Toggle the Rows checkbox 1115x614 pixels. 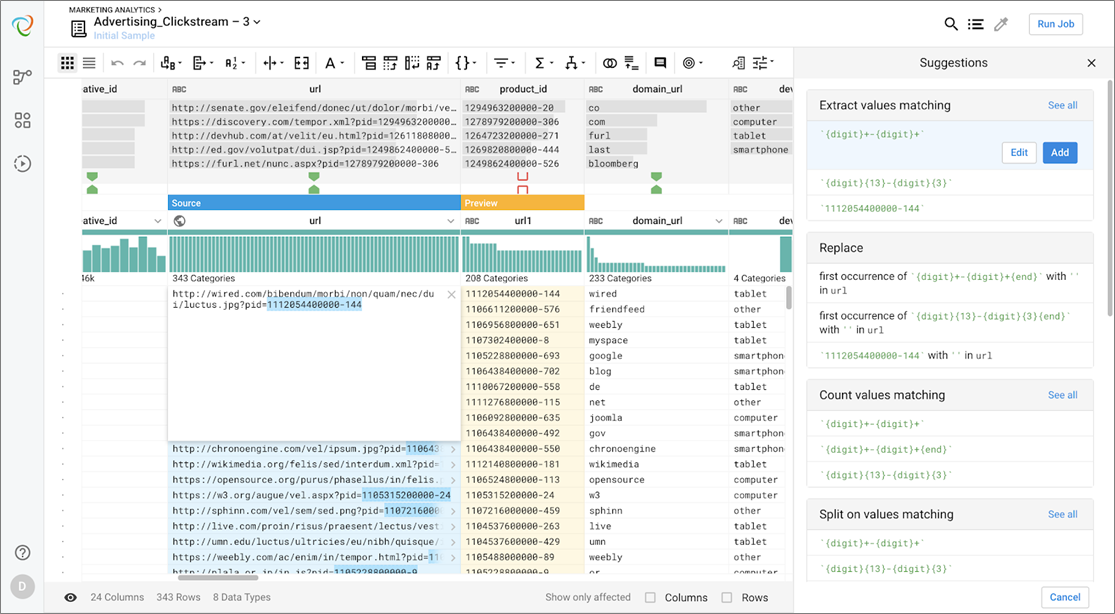pyautogui.click(x=727, y=598)
